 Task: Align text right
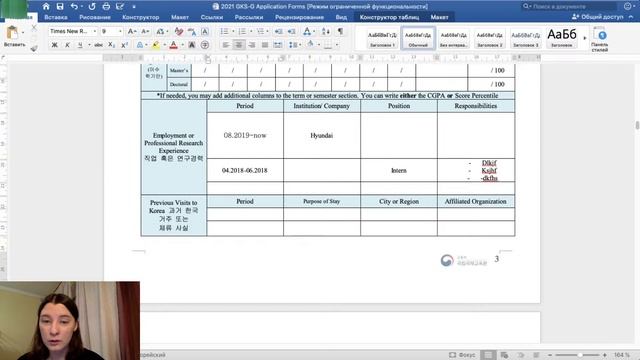(252, 45)
